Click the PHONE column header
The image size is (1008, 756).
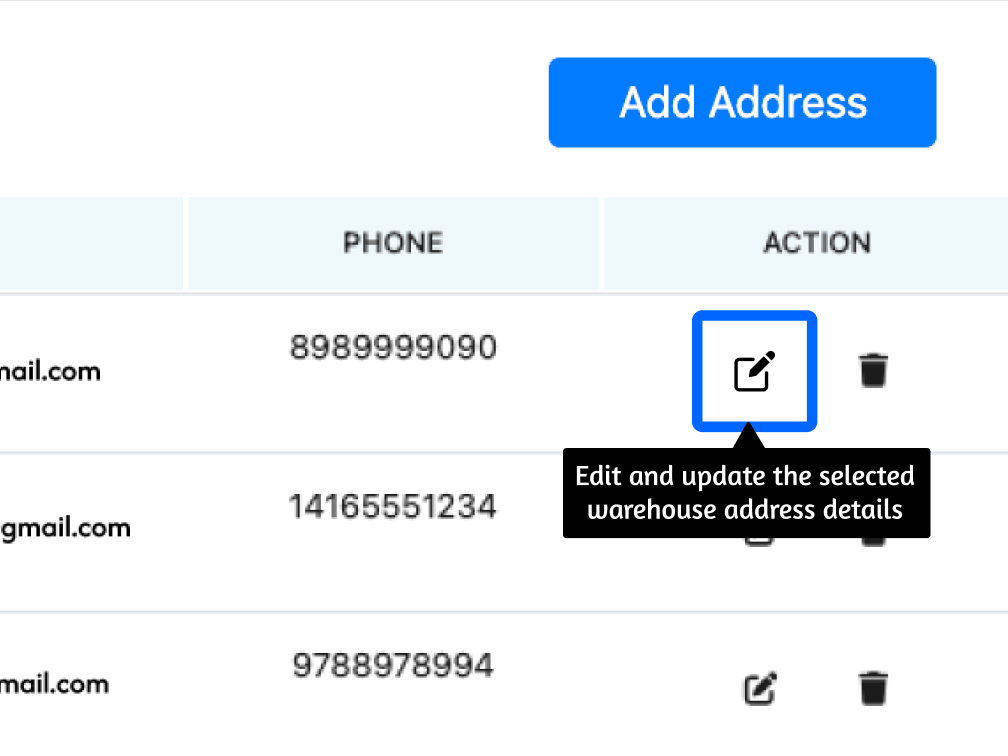coord(393,243)
